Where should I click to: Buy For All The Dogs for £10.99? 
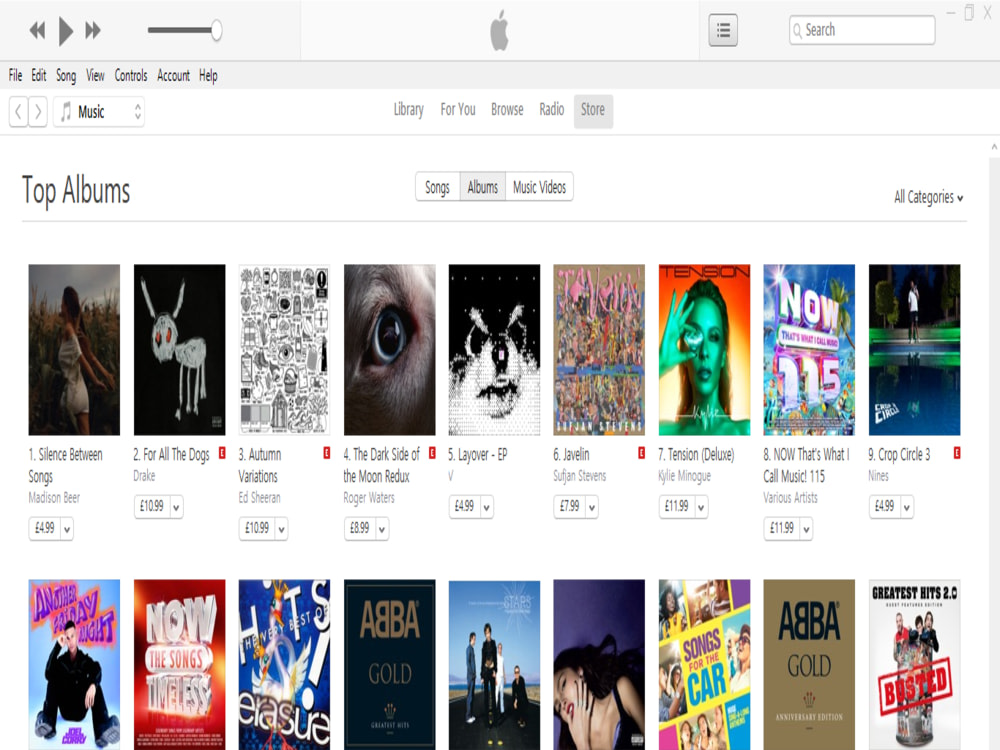152,508
